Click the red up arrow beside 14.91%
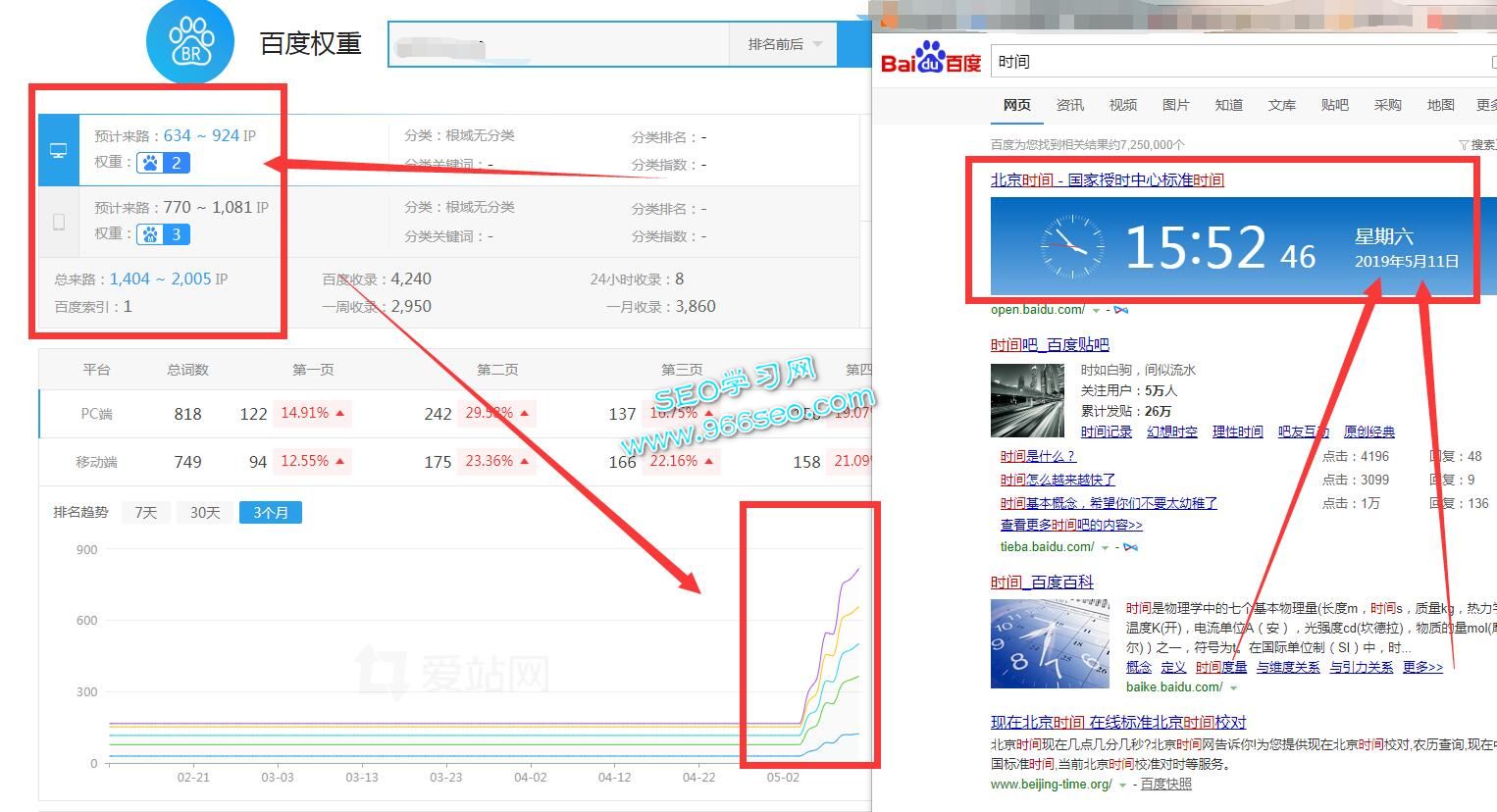This screenshot has height=812, width=1497. point(339,413)
